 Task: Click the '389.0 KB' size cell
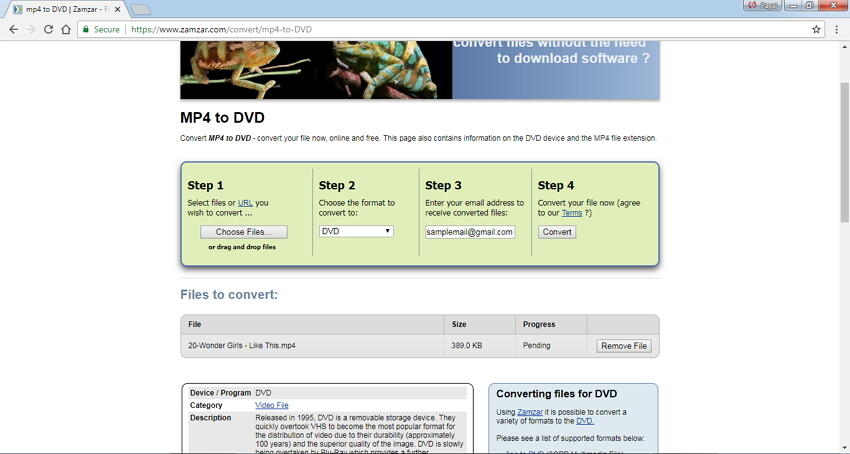(x=466, y=346)
